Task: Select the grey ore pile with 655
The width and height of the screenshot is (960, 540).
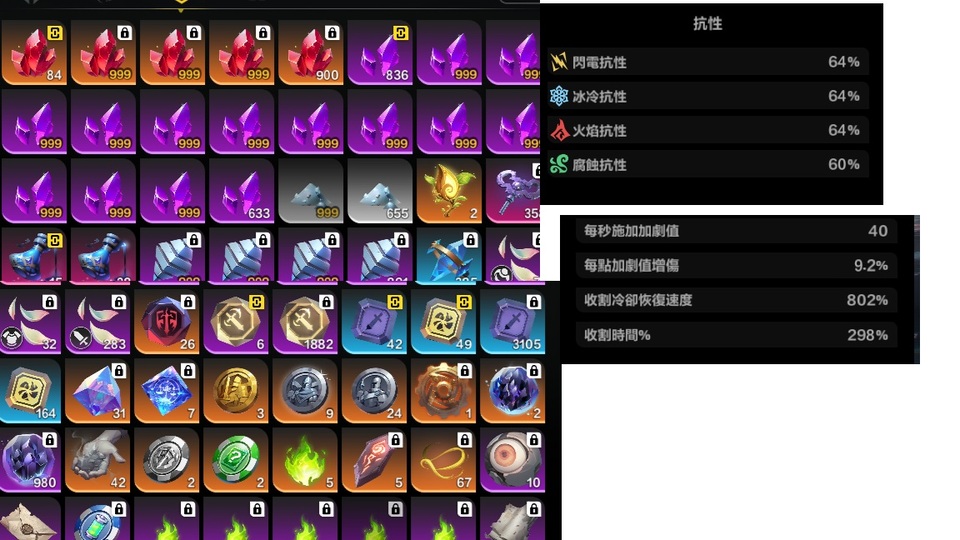Action: click(x=380, y=191)
